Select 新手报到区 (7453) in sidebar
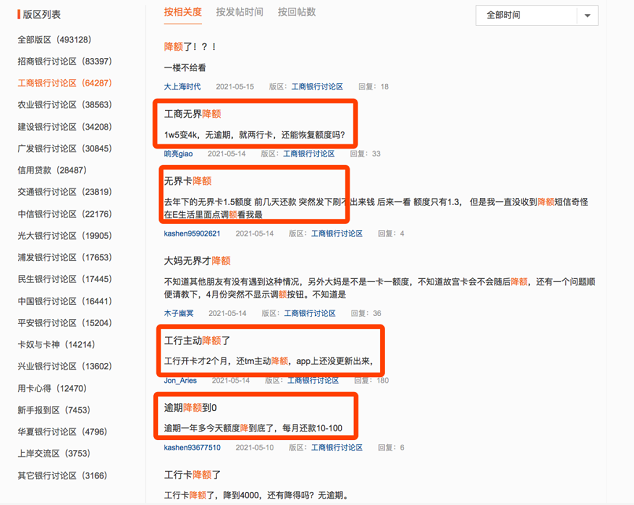Viewport: 634px width, 505px height. point(54,410)
